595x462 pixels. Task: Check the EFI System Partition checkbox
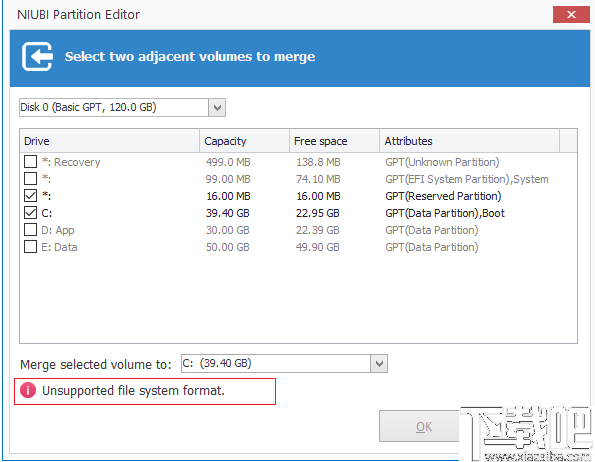[30, 178]
